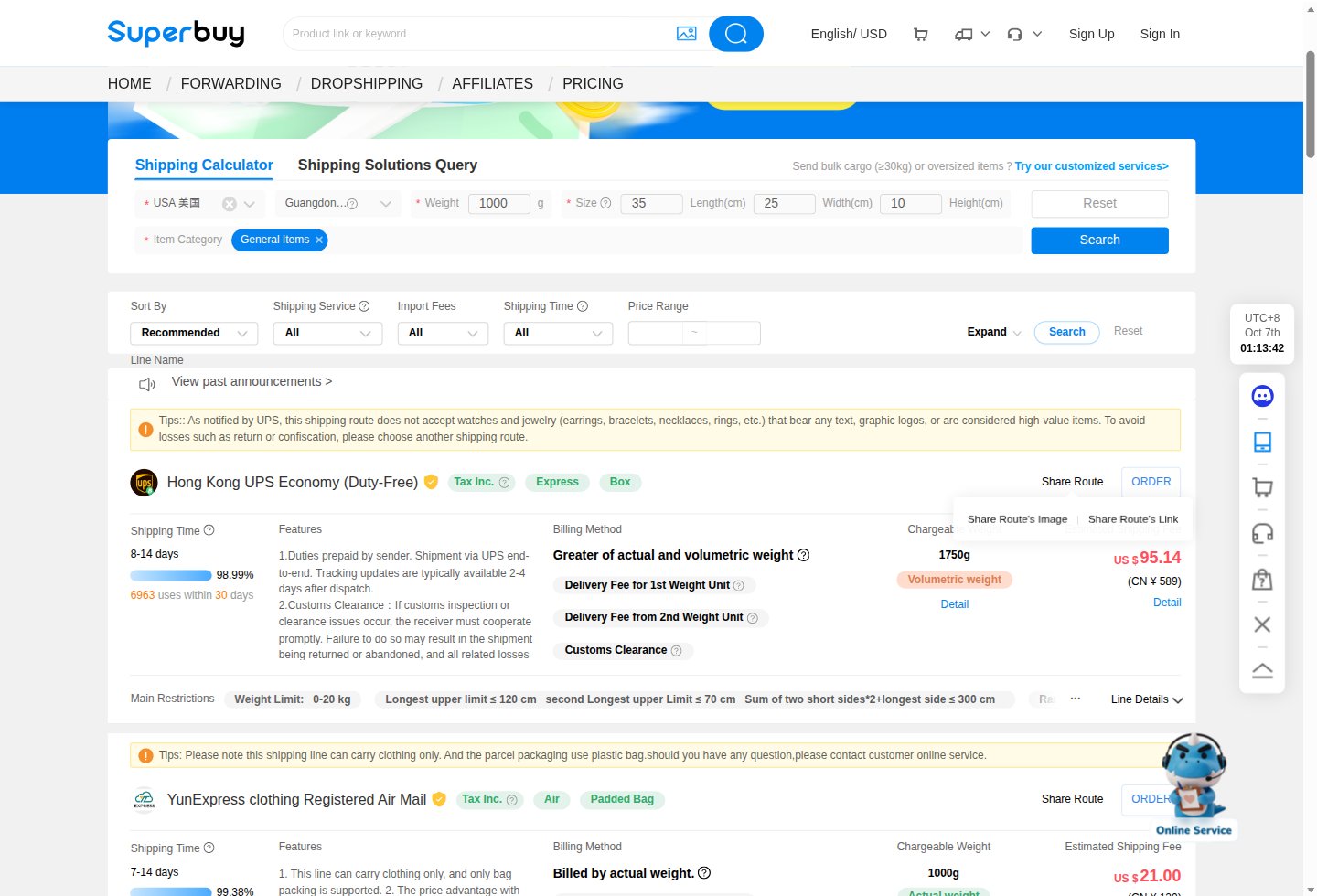The image size is (1317, 896).
Task: Click the blue Search button in calculator
Action: (1099, 240)
